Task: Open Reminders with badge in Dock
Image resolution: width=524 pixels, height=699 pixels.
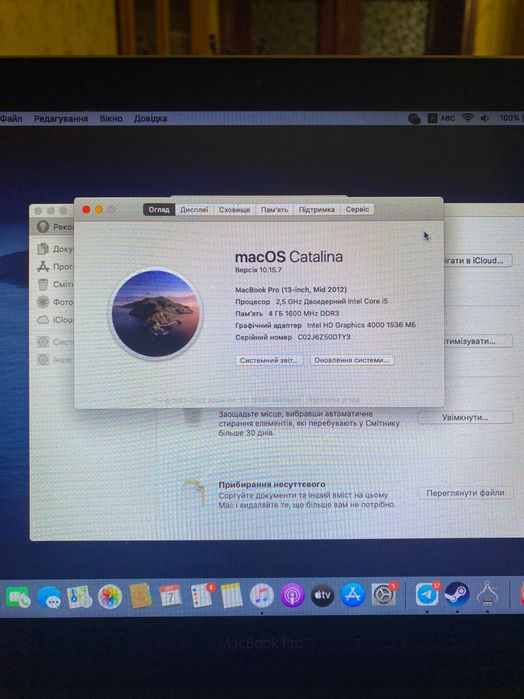Action: [202, 596]
